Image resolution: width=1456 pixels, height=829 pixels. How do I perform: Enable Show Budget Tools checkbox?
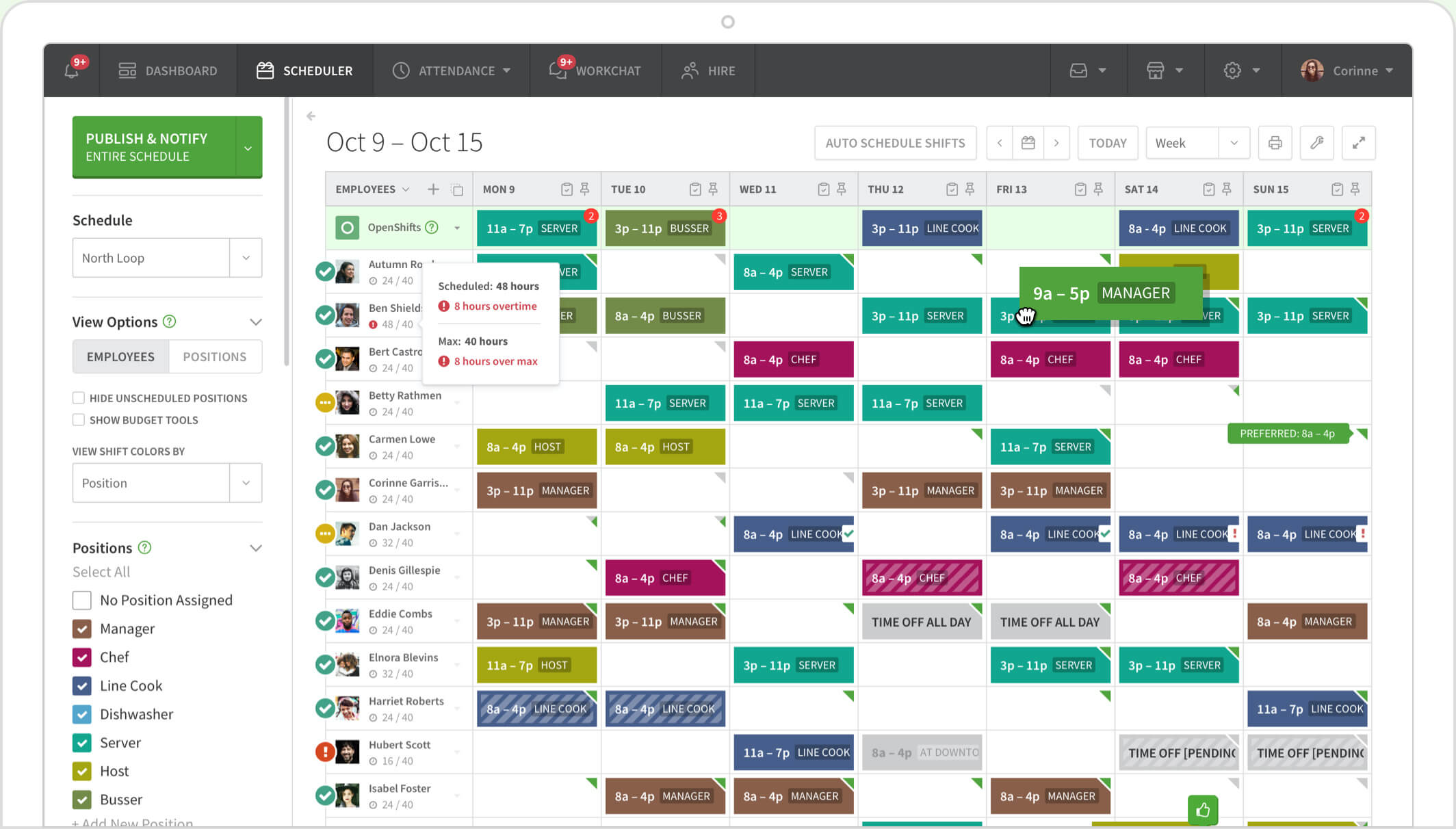click(78, 419)
